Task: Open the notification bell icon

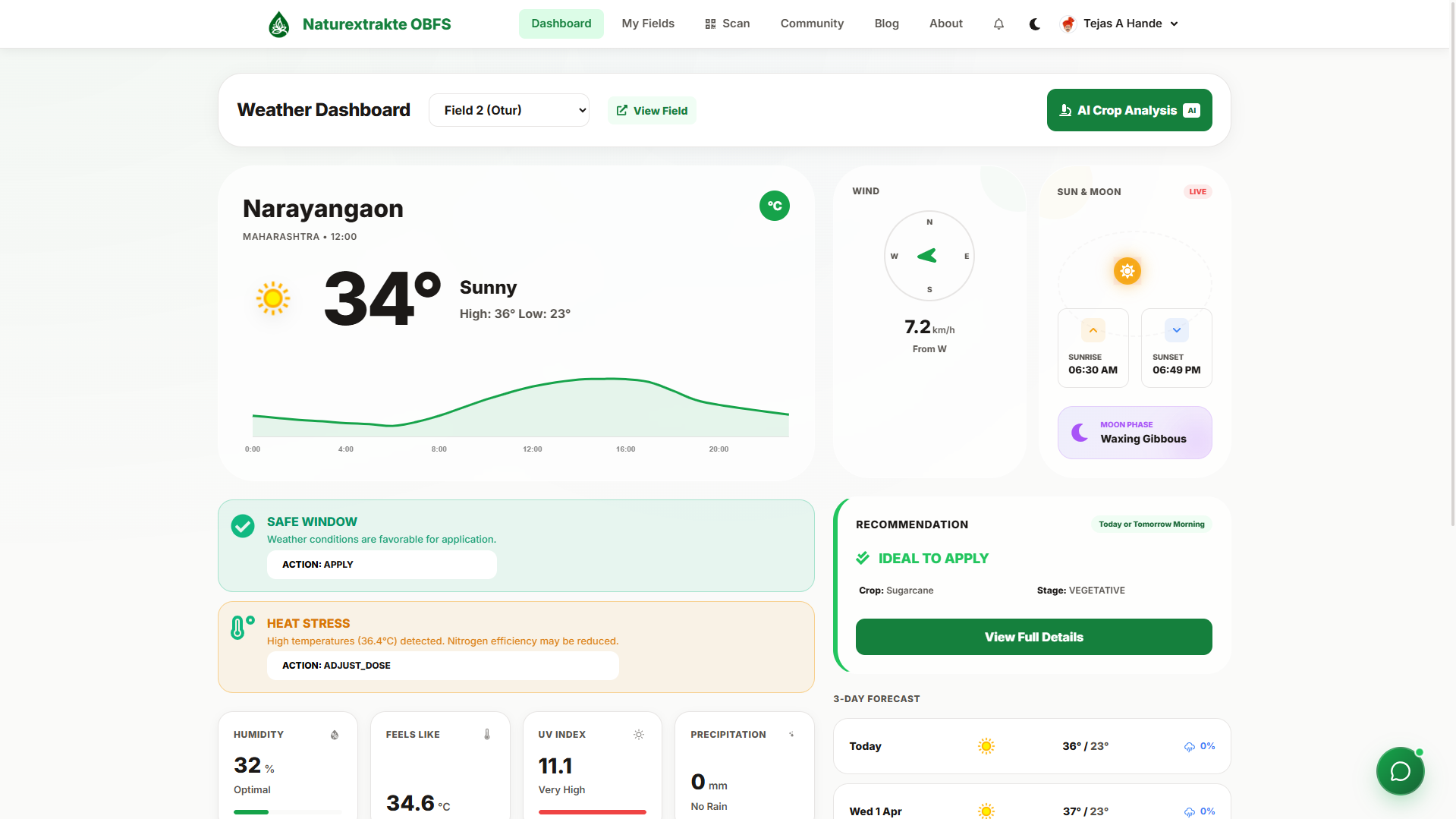Action: (998, 24)
